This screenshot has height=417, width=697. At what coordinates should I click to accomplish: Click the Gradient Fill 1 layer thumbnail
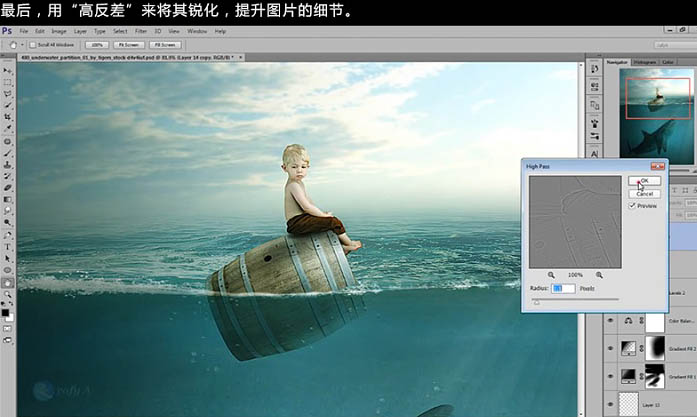[x=628, y=376]
